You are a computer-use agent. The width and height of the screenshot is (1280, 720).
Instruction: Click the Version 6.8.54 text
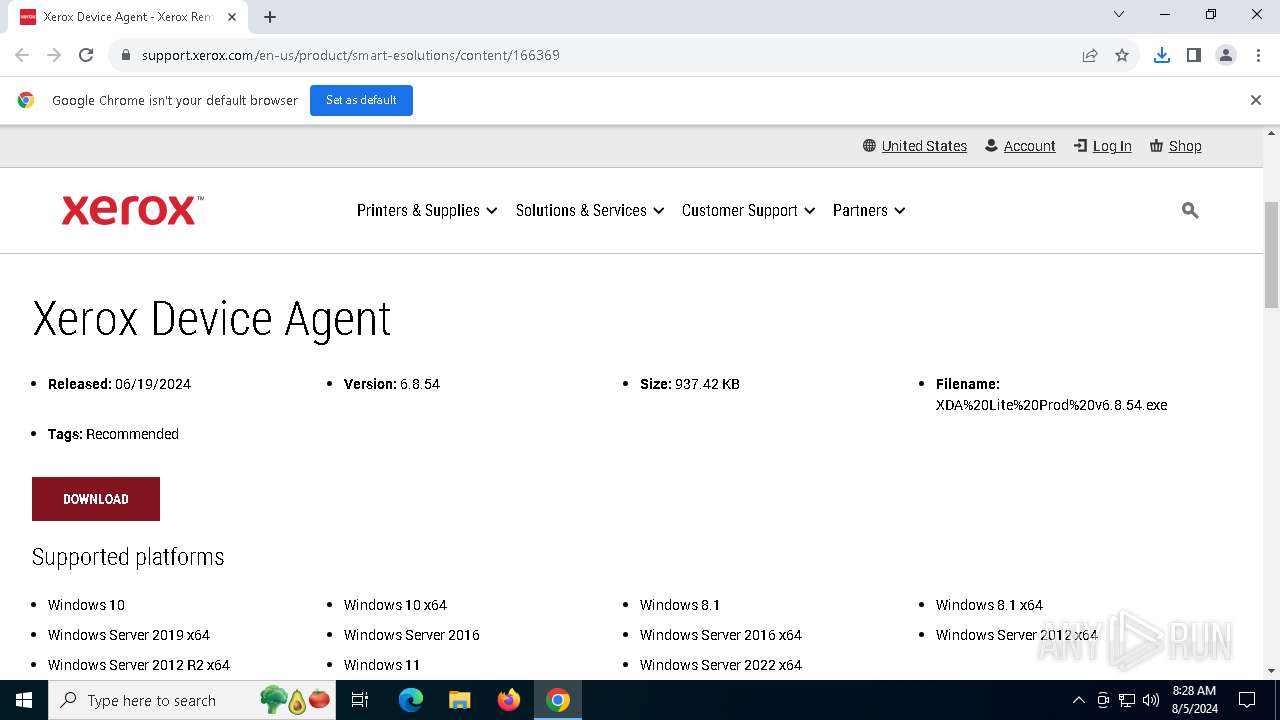tap(392, 384)
